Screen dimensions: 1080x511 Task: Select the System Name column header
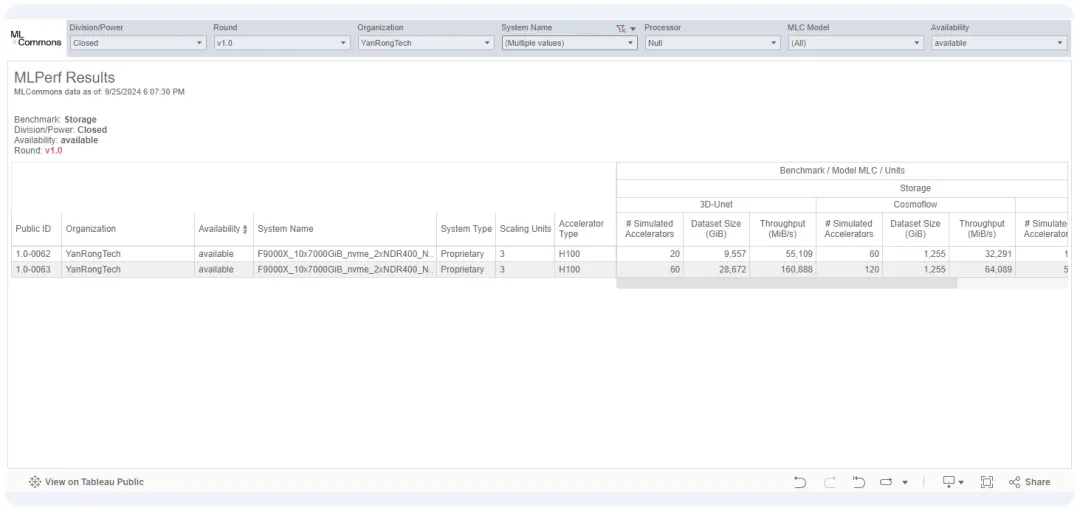[285, 229]
